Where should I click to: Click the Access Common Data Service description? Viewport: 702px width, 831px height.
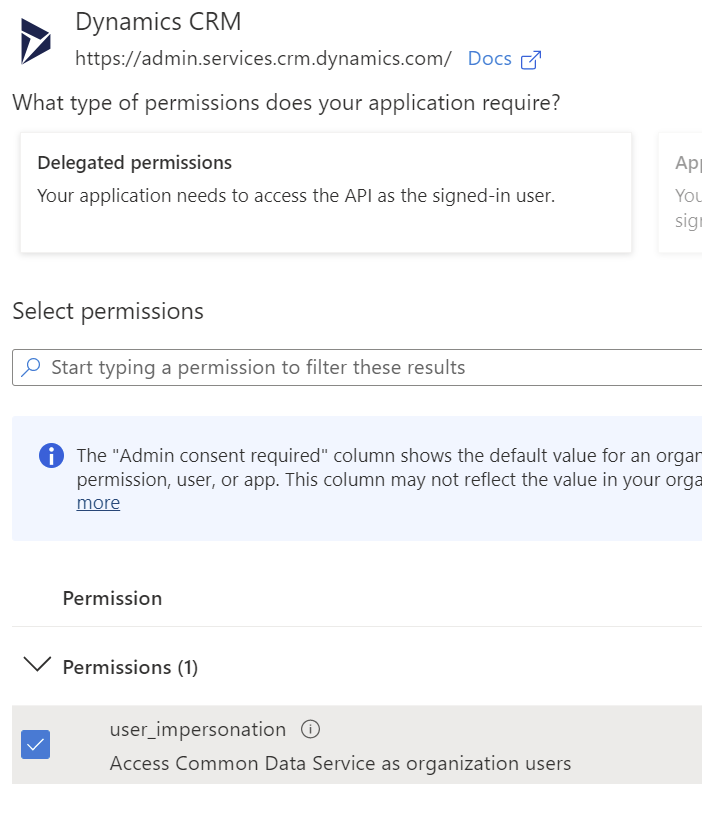[x=340, y=763]
